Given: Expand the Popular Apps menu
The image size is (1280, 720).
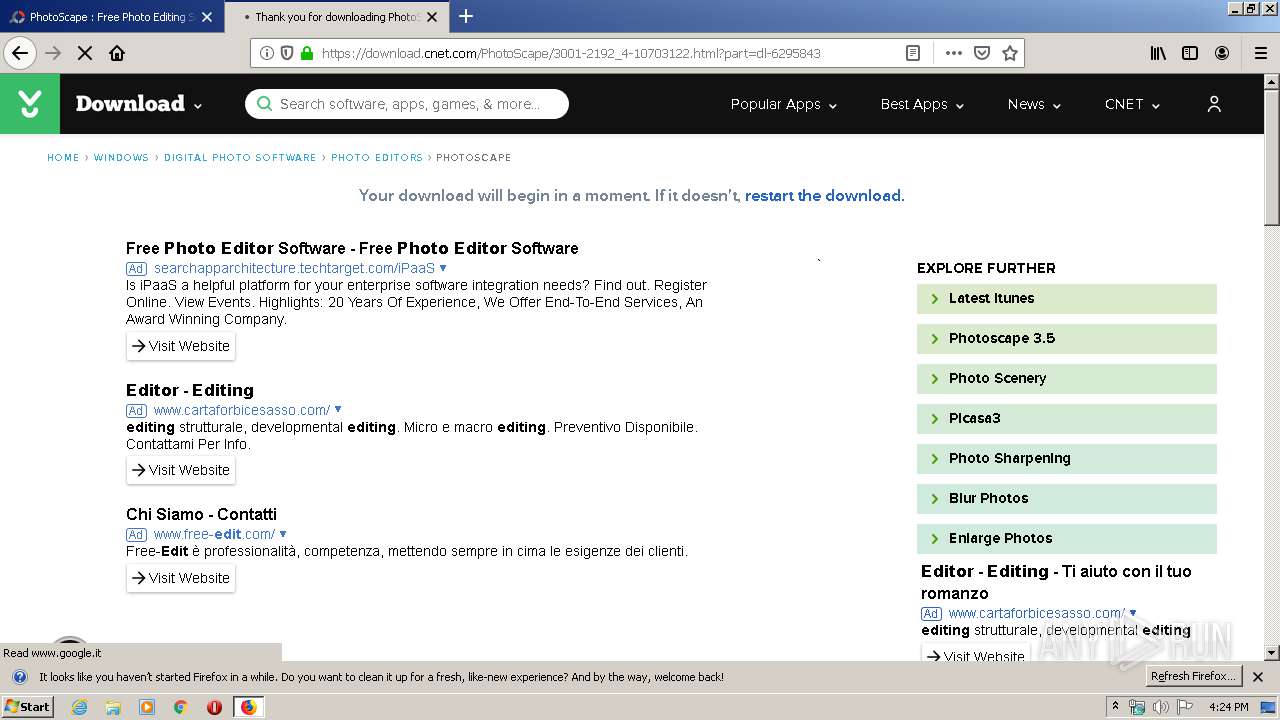Looking at the screenshot, I should click(x=784, y=104).
